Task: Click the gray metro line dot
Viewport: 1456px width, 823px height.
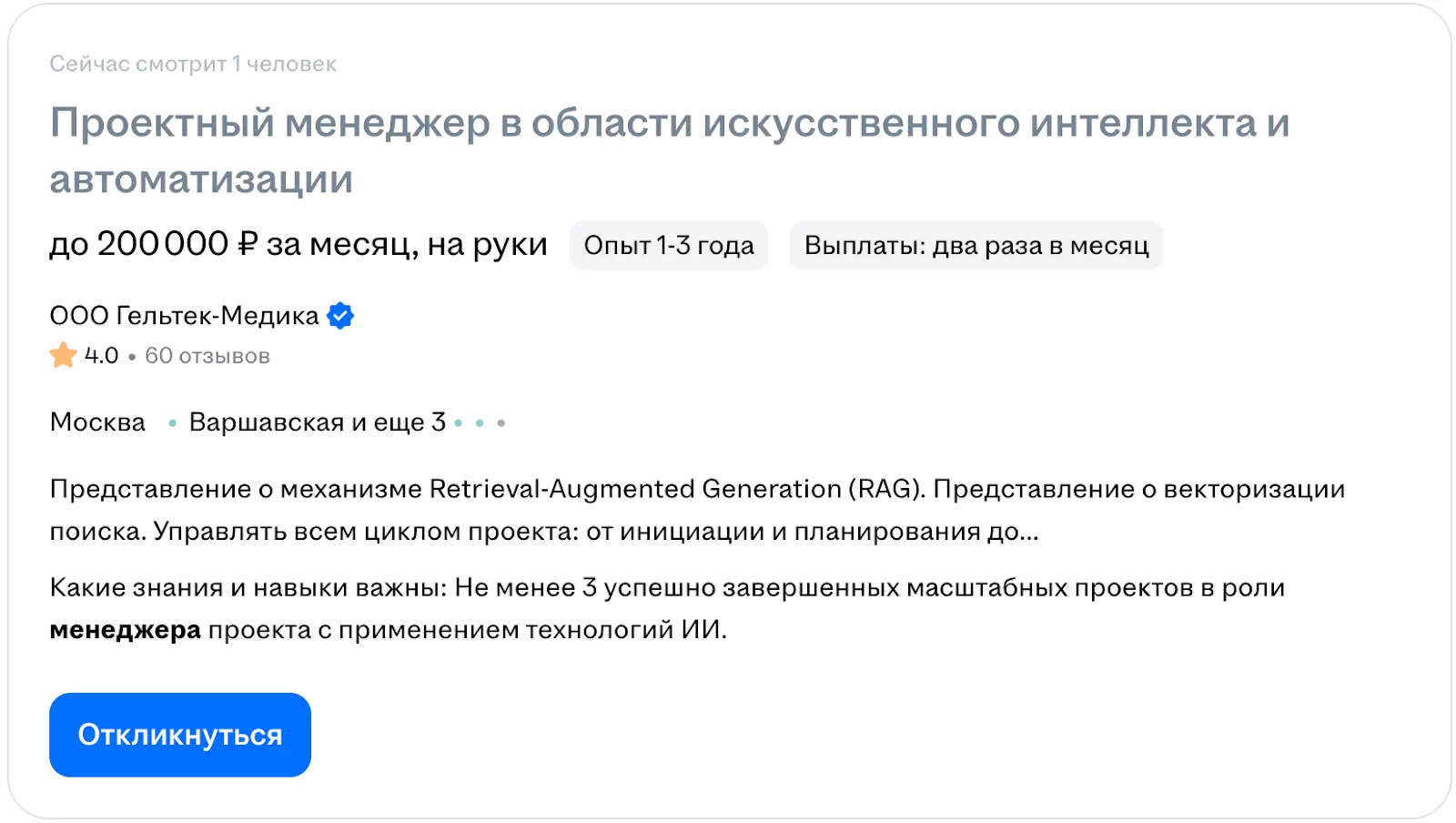Action: click(x=501, y=423)
